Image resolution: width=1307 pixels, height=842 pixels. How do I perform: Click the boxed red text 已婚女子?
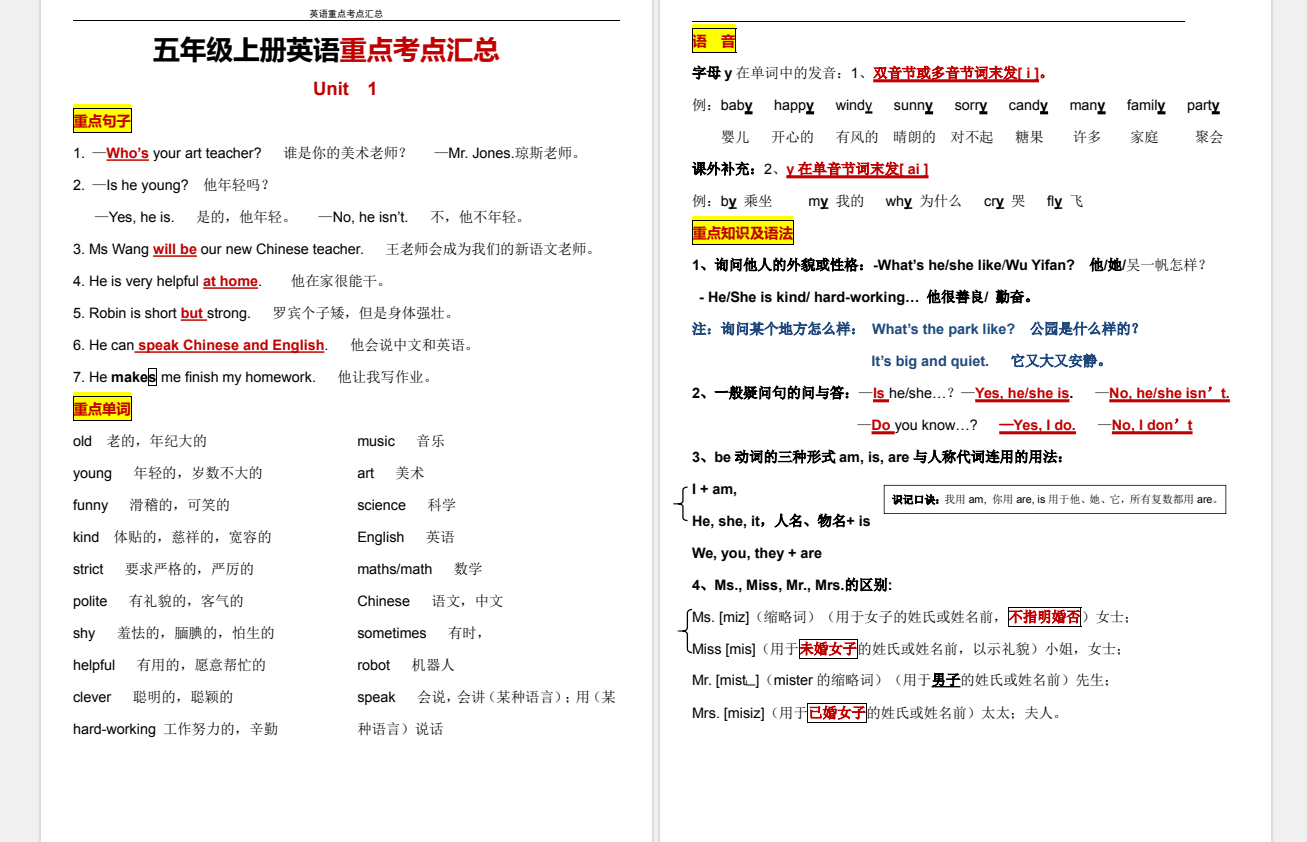coord(837,713)
